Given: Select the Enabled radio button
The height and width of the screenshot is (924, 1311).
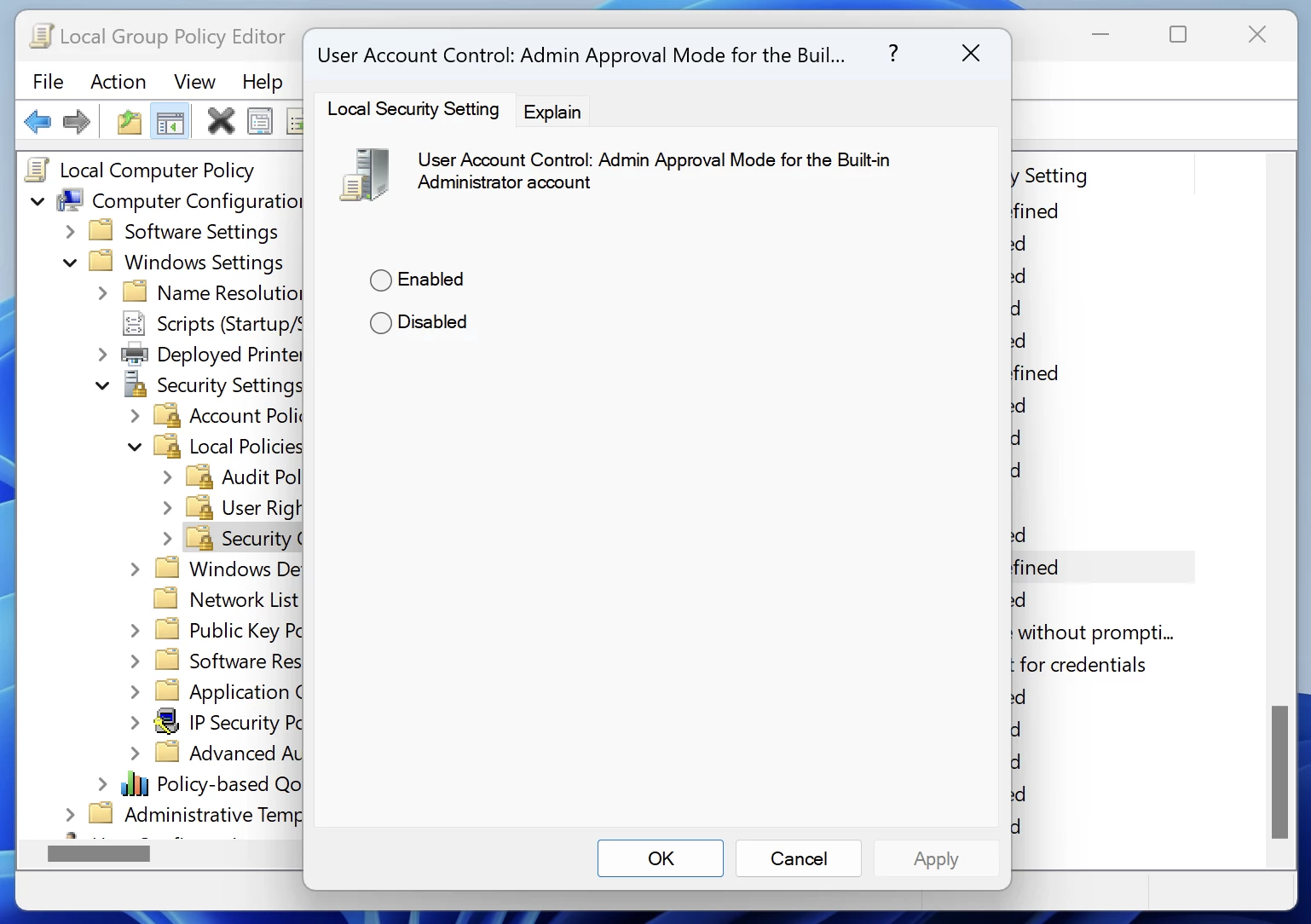Looking at the screenshot, I should pos(381,280).
